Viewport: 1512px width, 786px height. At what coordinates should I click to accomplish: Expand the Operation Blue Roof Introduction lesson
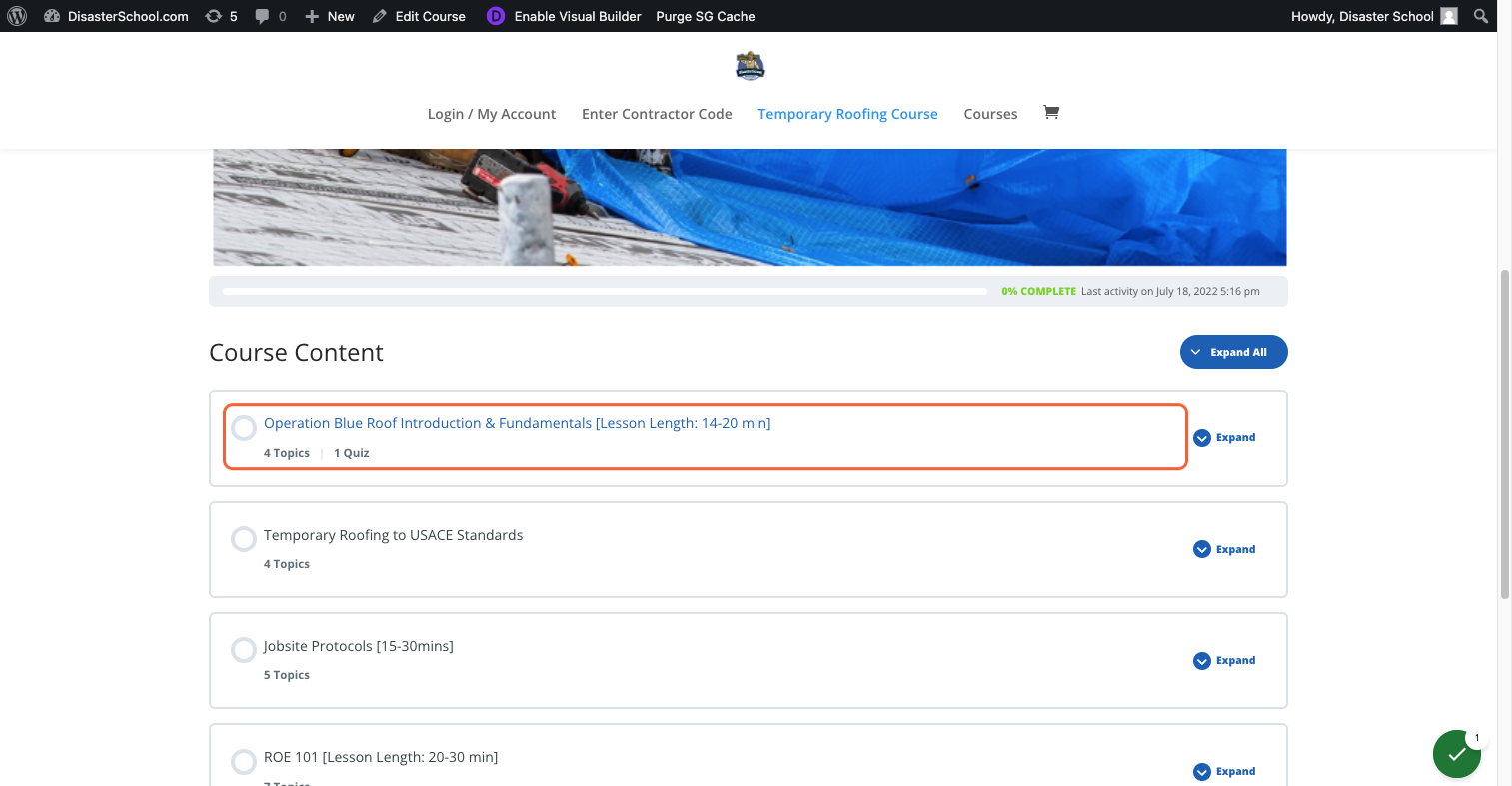coord(1224,437)
